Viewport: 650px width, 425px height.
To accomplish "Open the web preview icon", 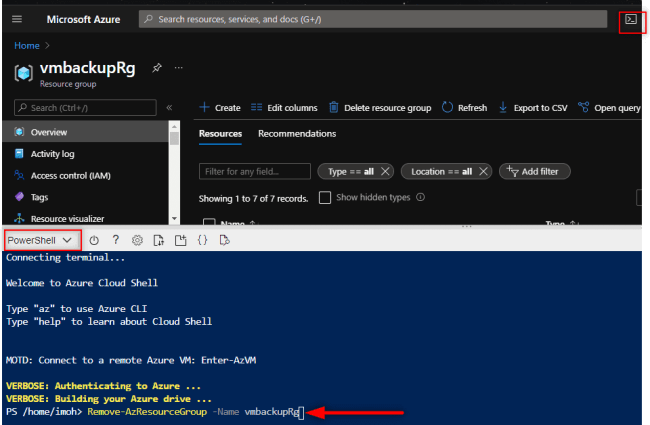I will pyautogui.click(x=224, y=240).
